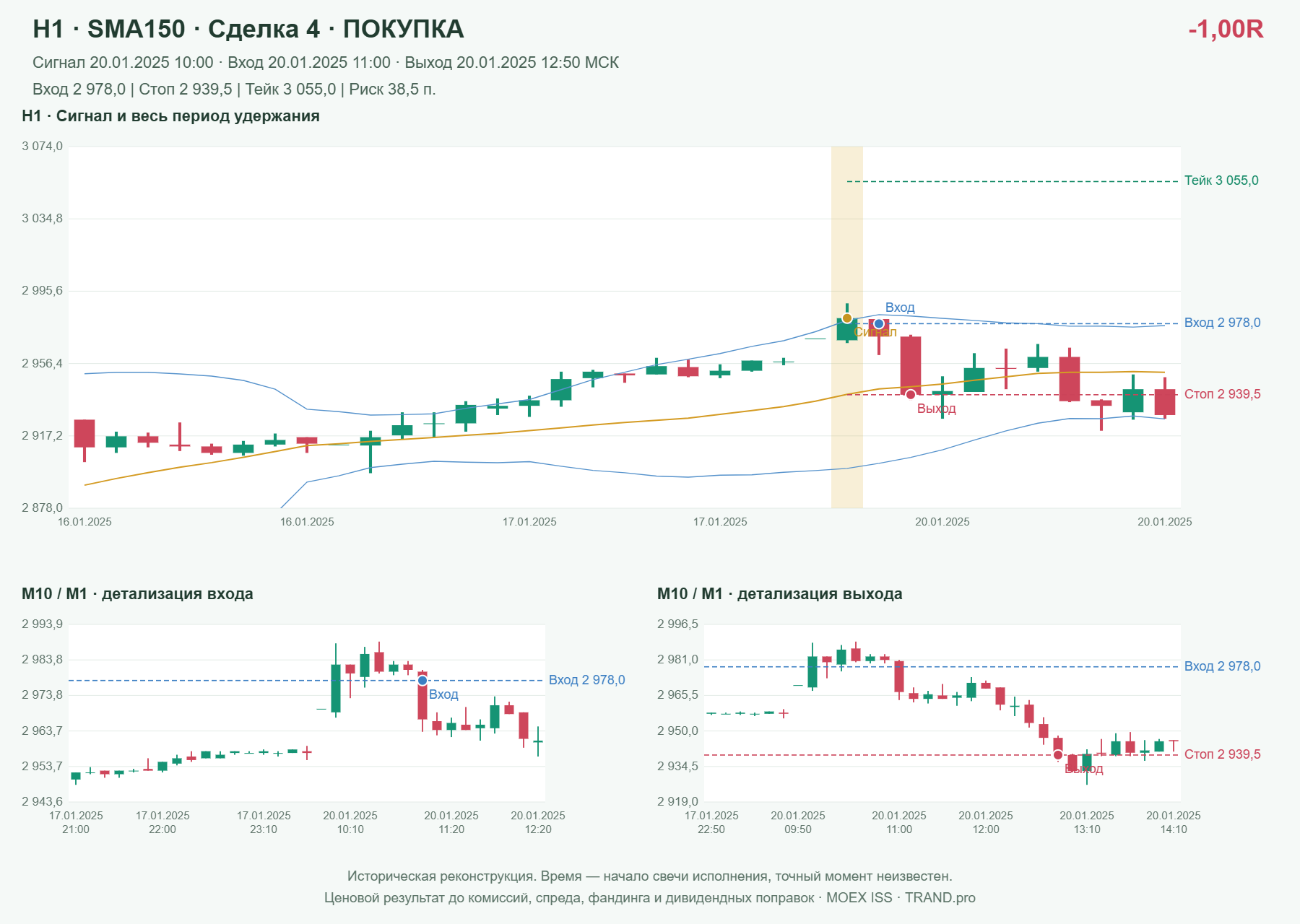The image size is (1300, 924).
Task: Click the 'Вход 2 978,0' label on H1 chart
Action: tap(1223, 323)
